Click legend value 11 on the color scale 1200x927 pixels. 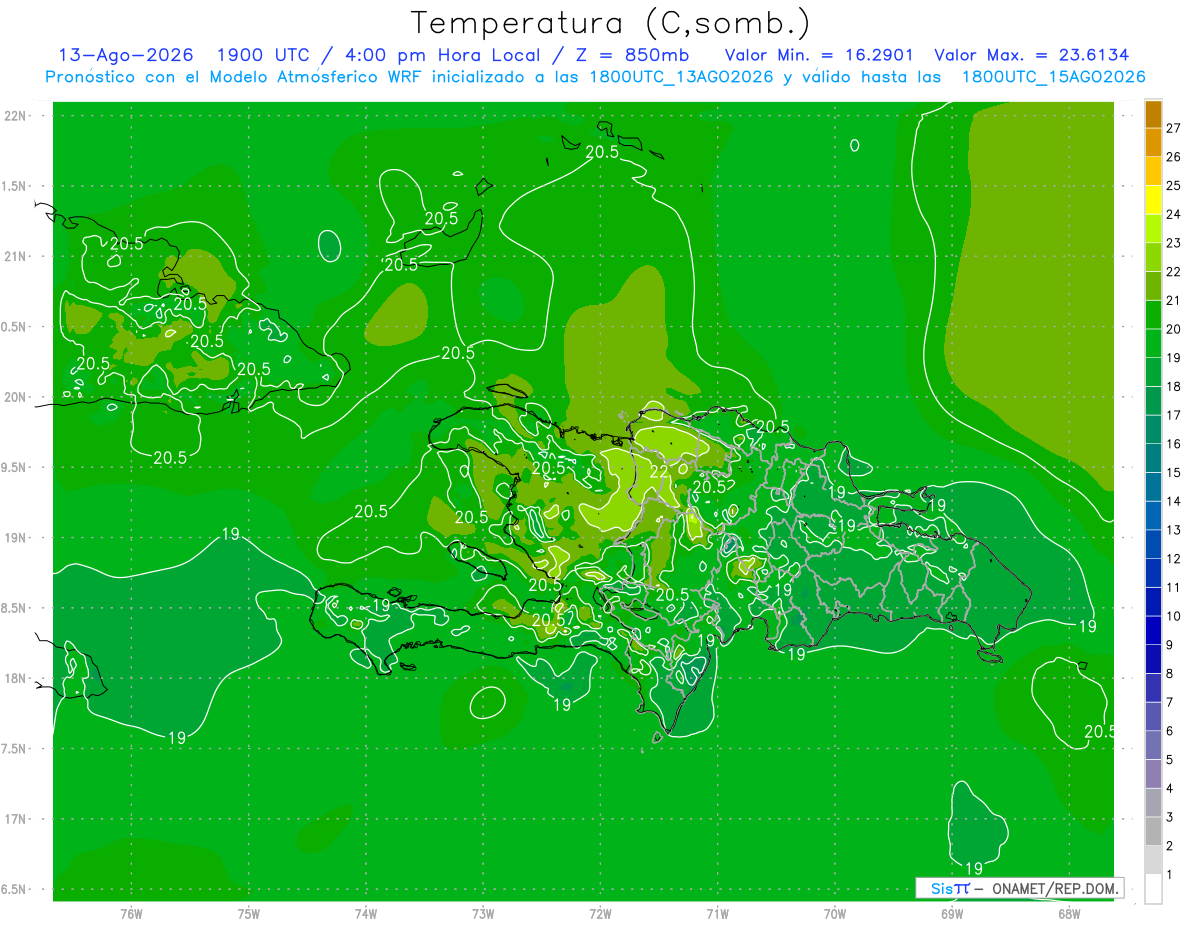pos(1174,587)
